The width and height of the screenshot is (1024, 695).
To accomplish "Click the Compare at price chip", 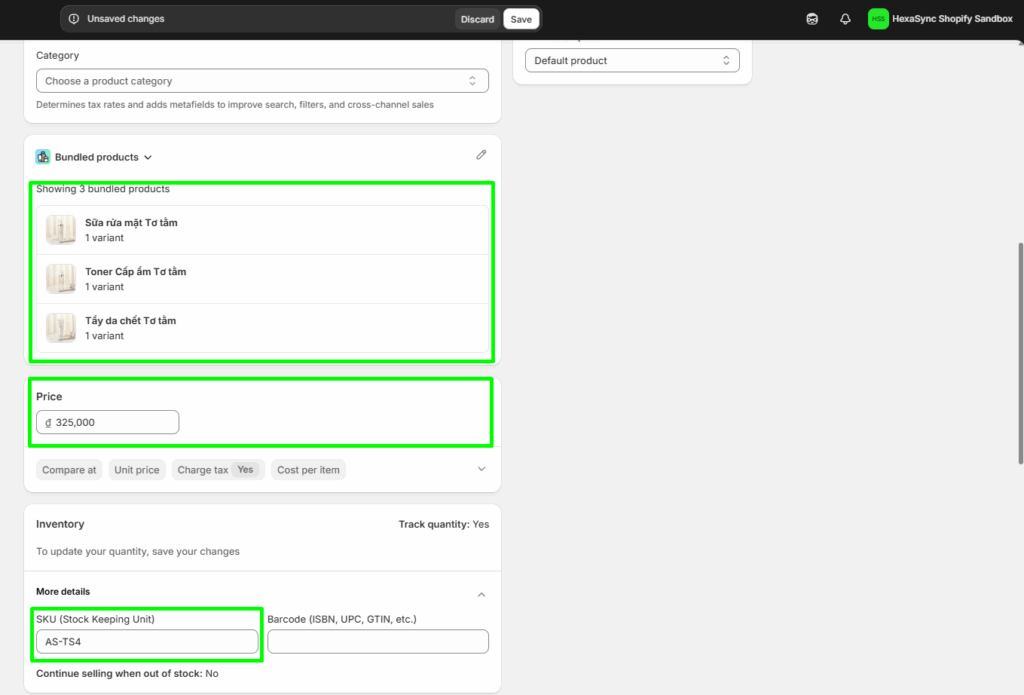I will coord(69,470).
